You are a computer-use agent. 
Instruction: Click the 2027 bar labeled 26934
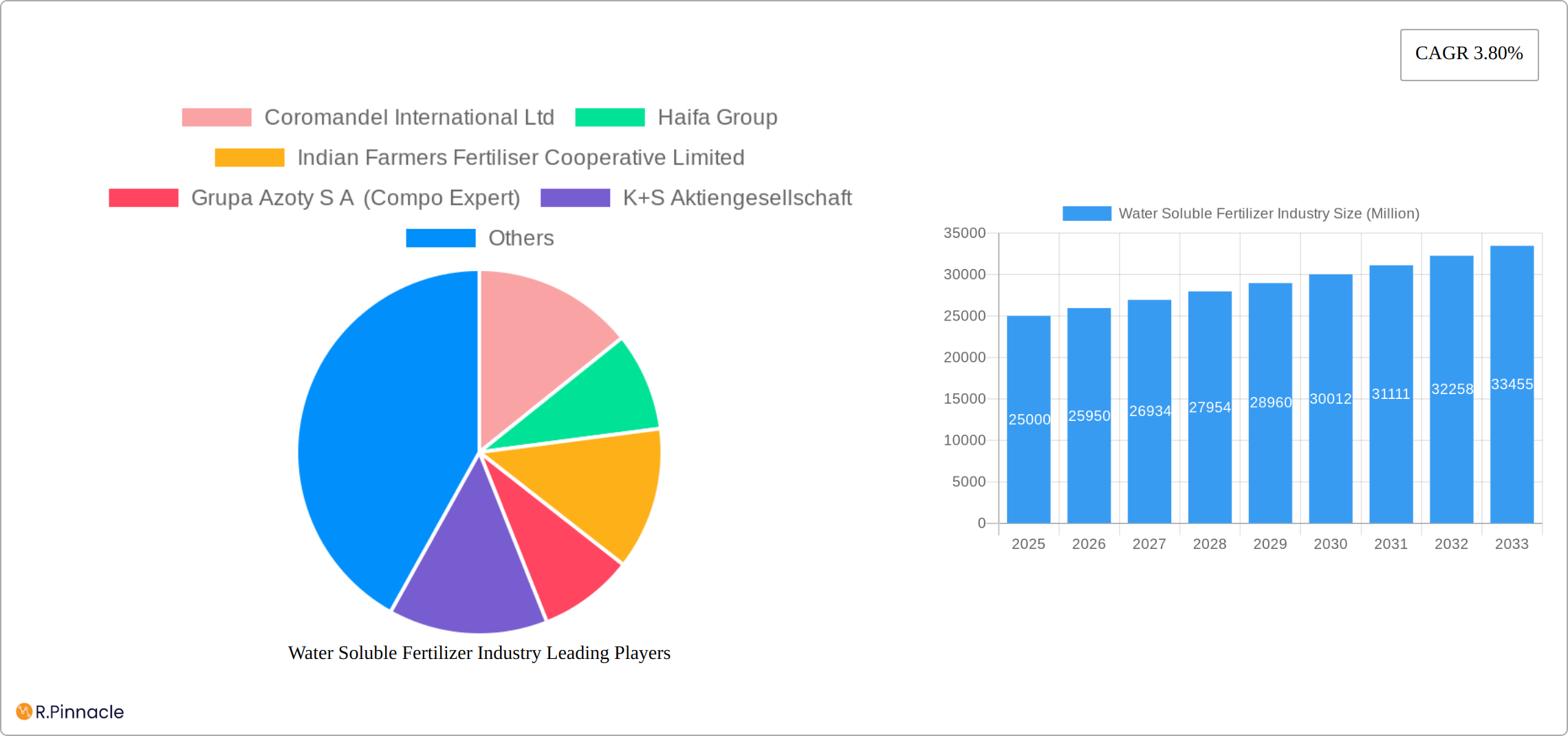[x=1150, y=411]
